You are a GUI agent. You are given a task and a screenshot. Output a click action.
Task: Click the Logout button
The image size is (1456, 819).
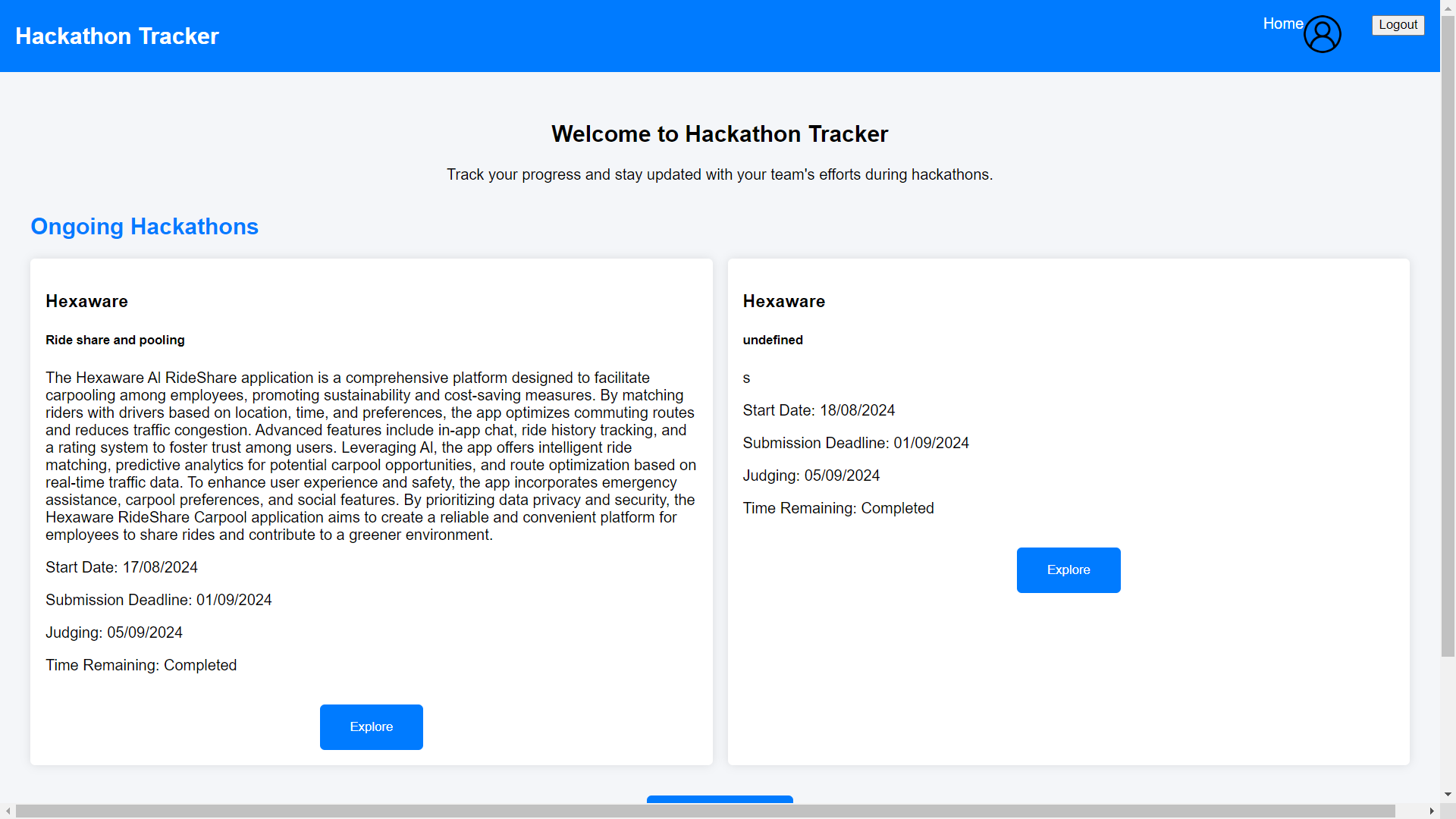point(1398,25)
